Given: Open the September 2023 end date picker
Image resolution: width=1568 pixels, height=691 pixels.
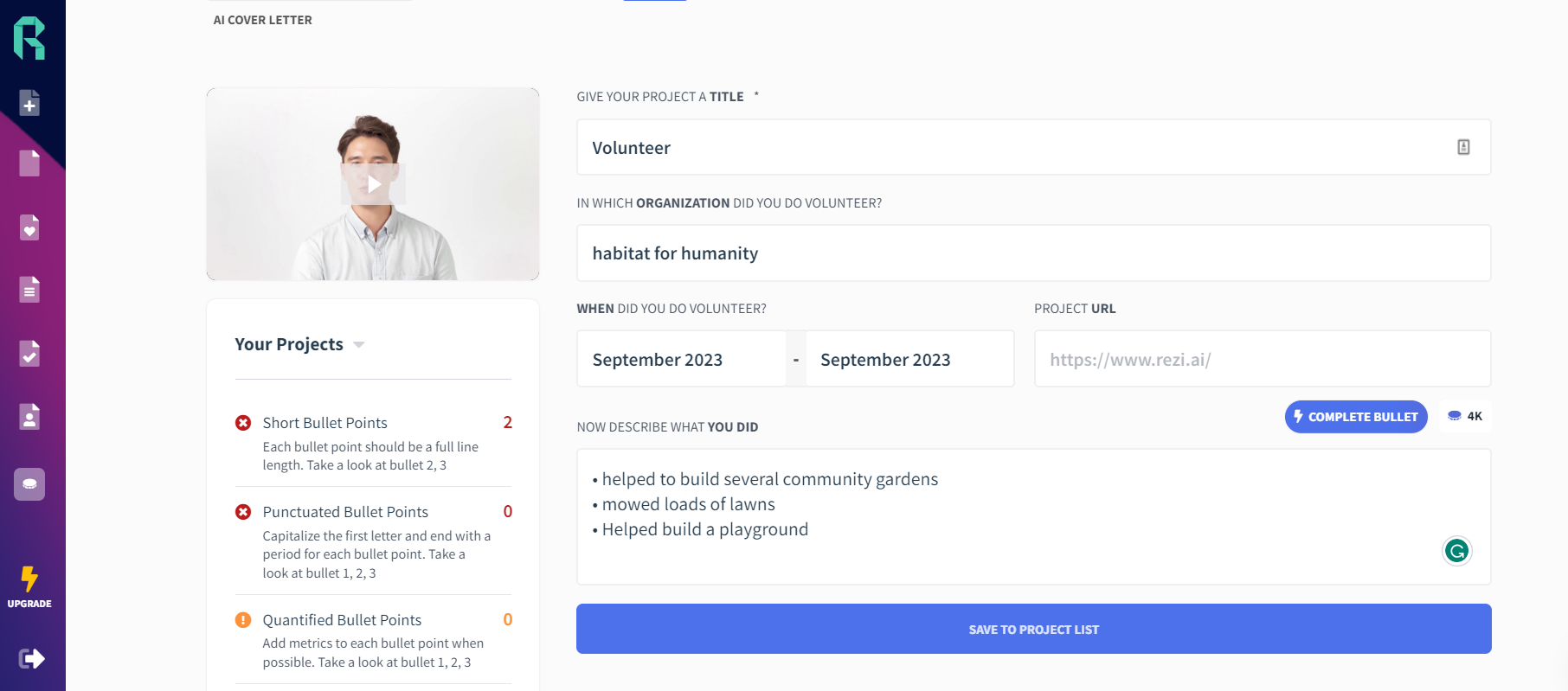Looking at the screenshot, I should tap(909, 359).
